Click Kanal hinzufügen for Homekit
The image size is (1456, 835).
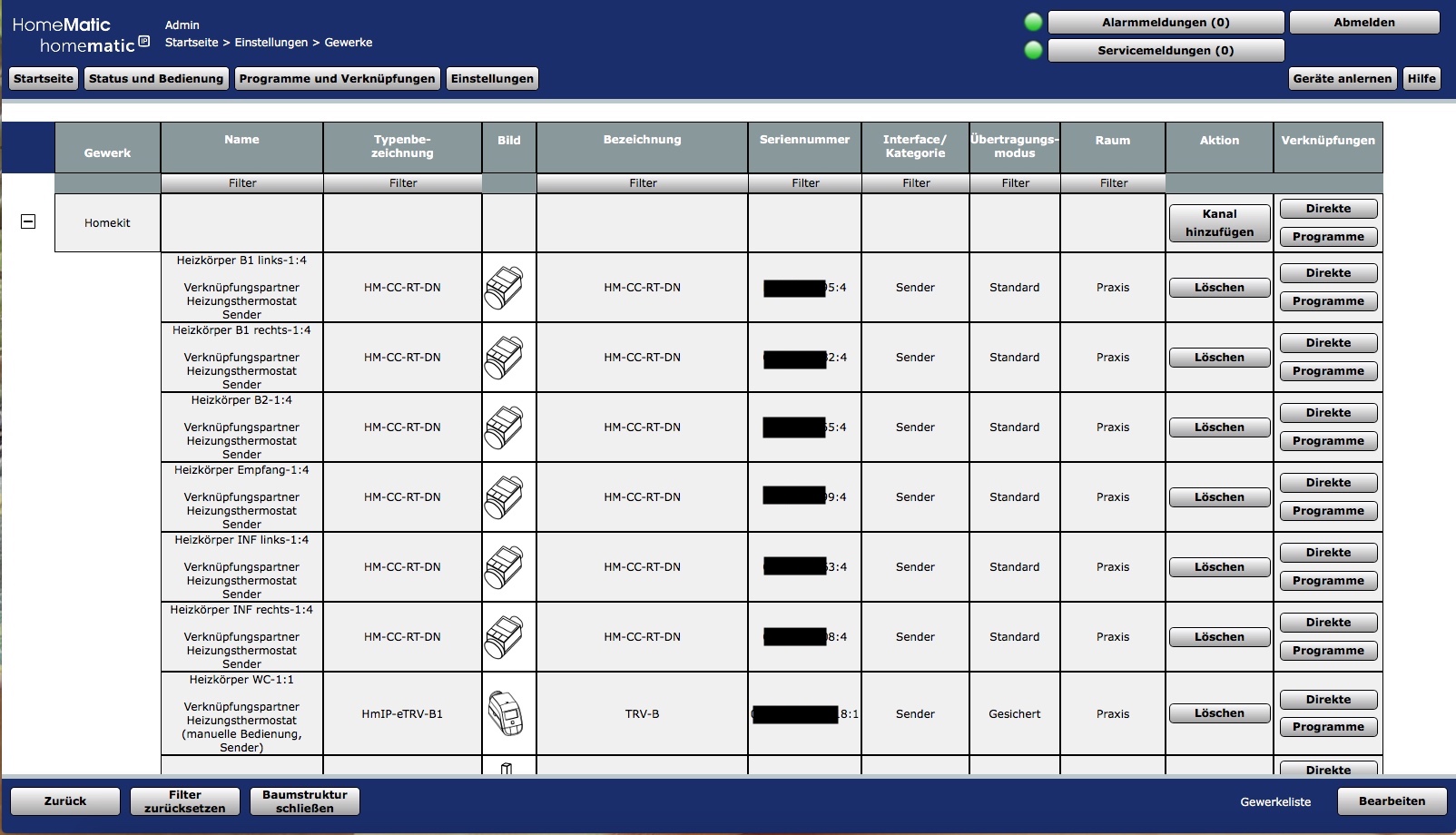[1219, 223]
